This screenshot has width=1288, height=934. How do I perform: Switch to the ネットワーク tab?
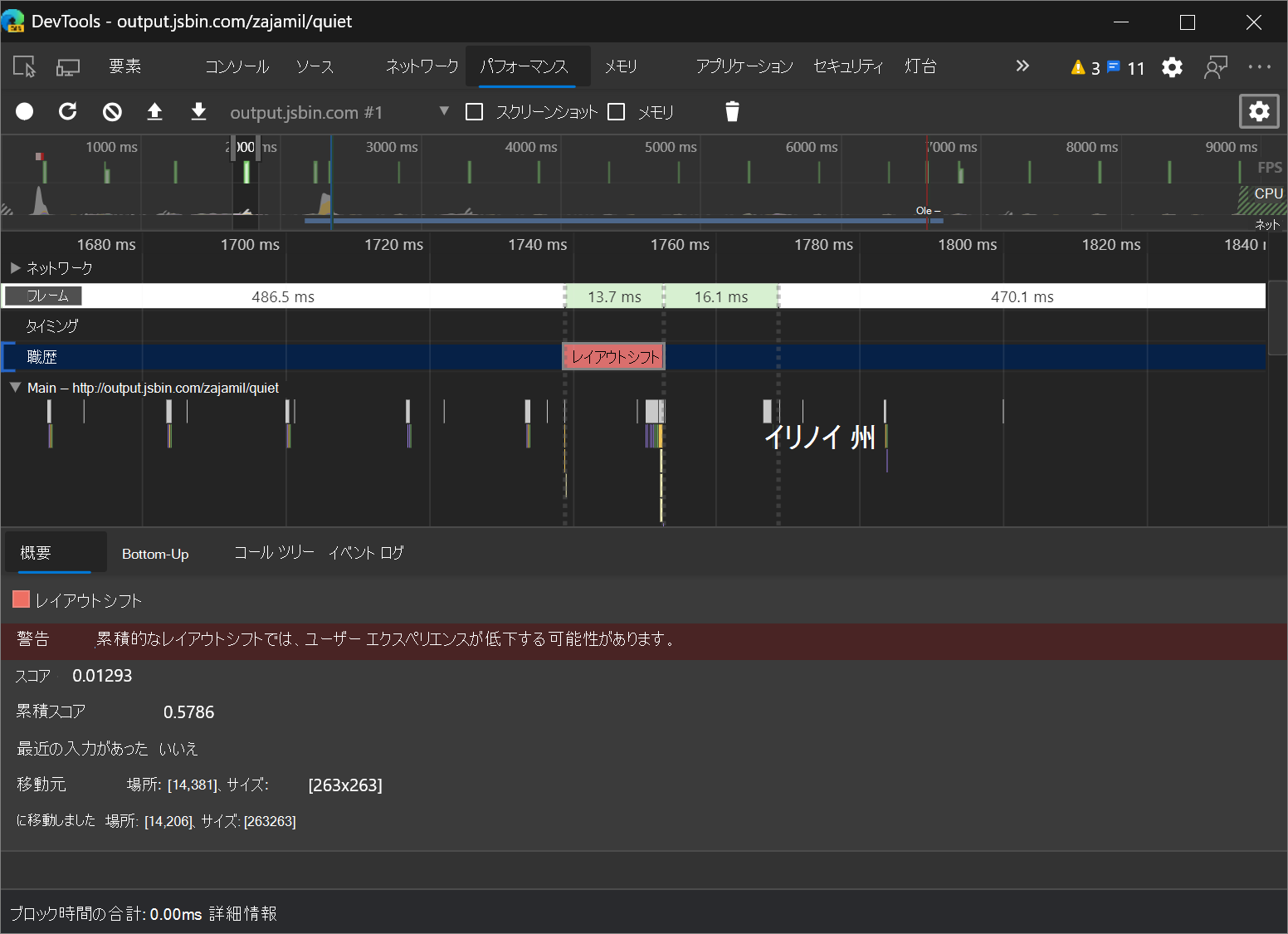422,66
